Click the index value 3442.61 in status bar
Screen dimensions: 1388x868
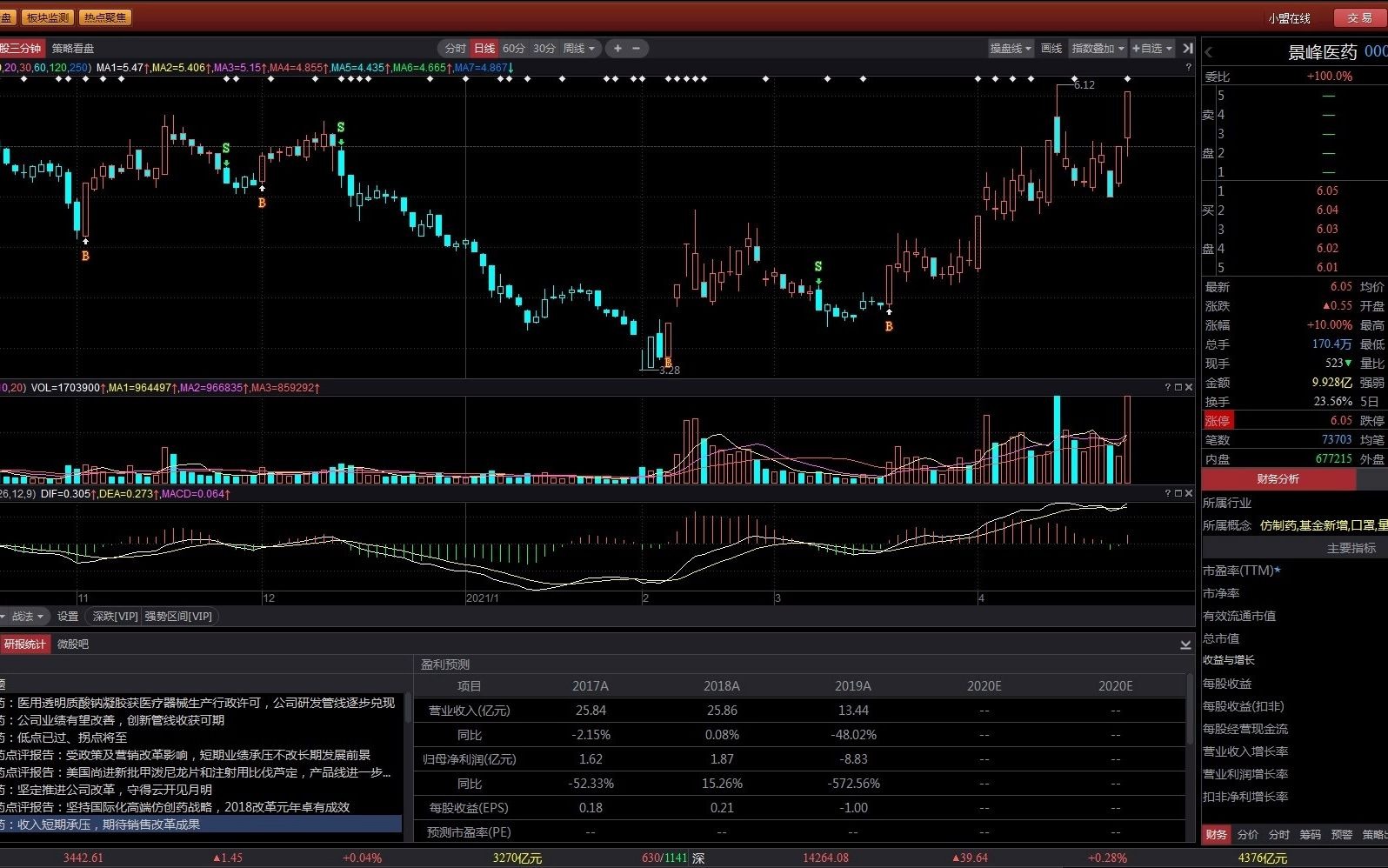[x=83, y=858]
